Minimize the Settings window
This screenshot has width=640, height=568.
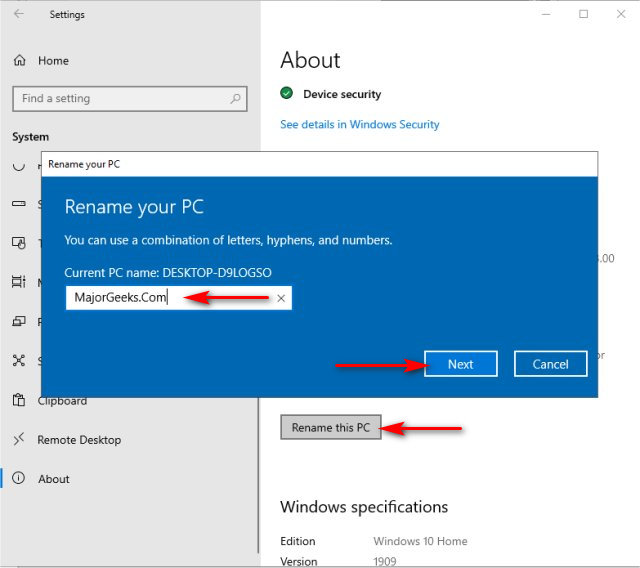coord(546,14)
